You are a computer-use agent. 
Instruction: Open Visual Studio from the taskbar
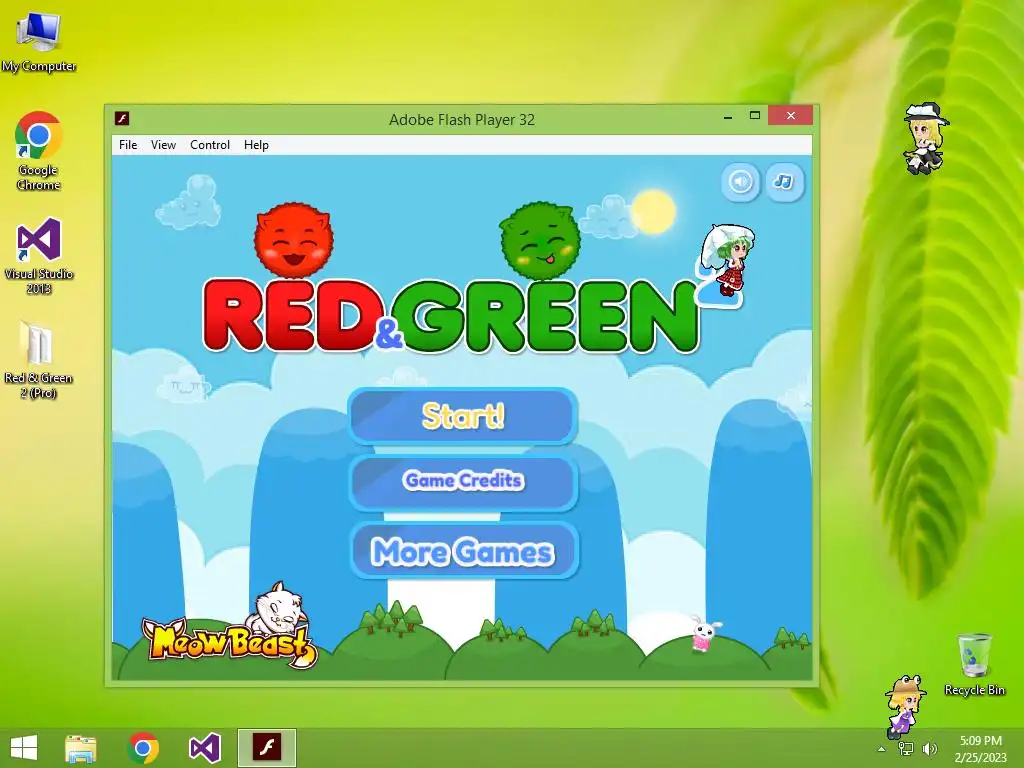[x=204, y=748]
